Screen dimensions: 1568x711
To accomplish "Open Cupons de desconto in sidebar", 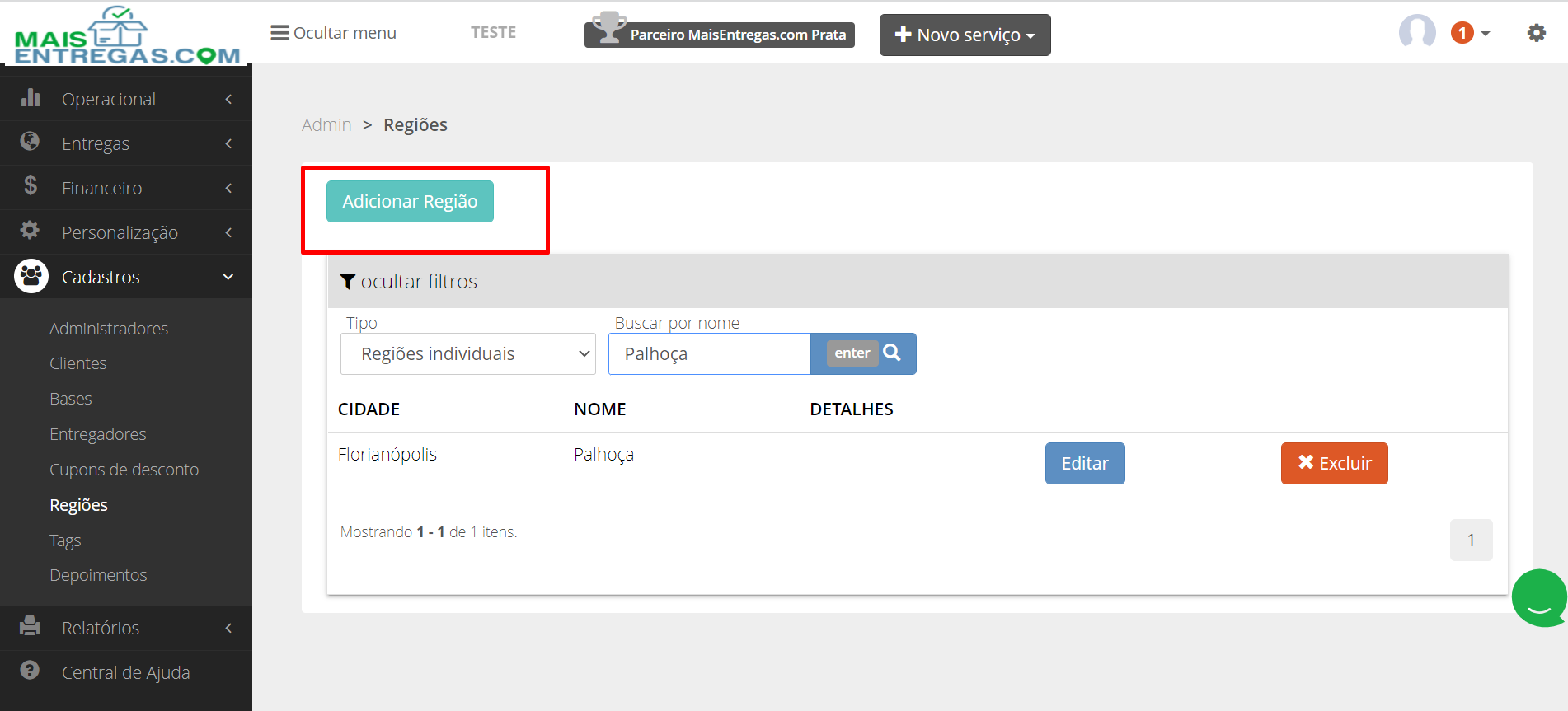I will [x=124, y=470].
